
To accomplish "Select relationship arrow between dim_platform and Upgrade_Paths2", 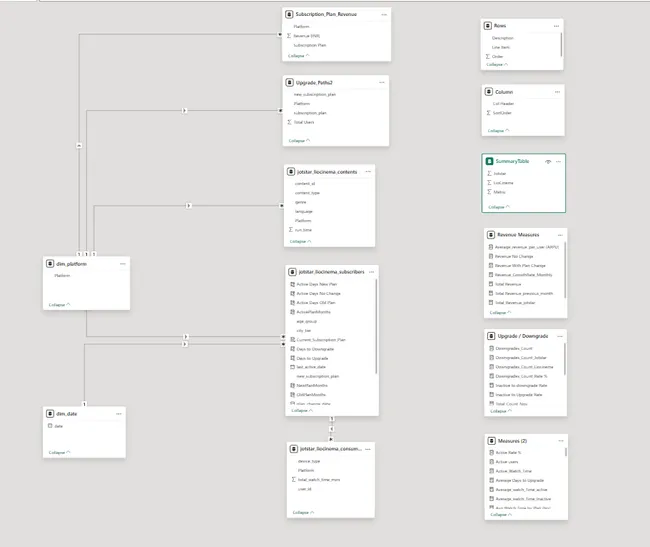I will (x=184, y=111).
